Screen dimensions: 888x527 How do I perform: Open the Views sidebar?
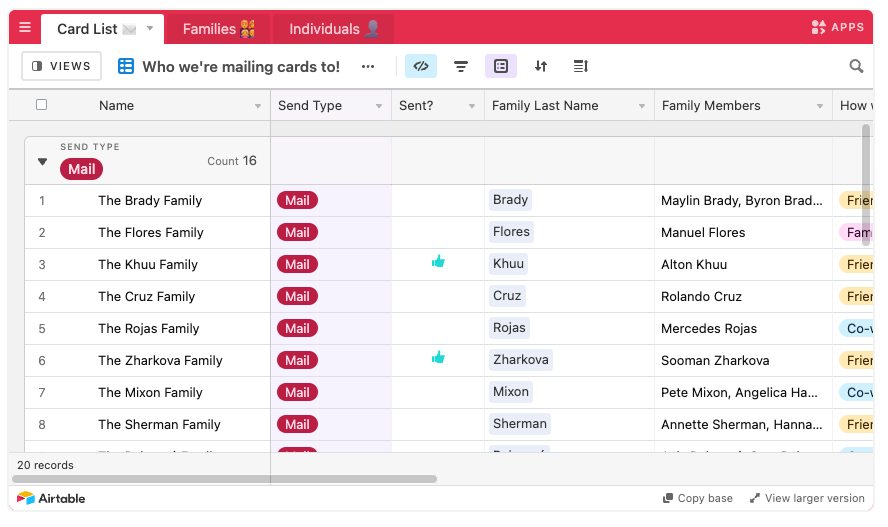62,66
